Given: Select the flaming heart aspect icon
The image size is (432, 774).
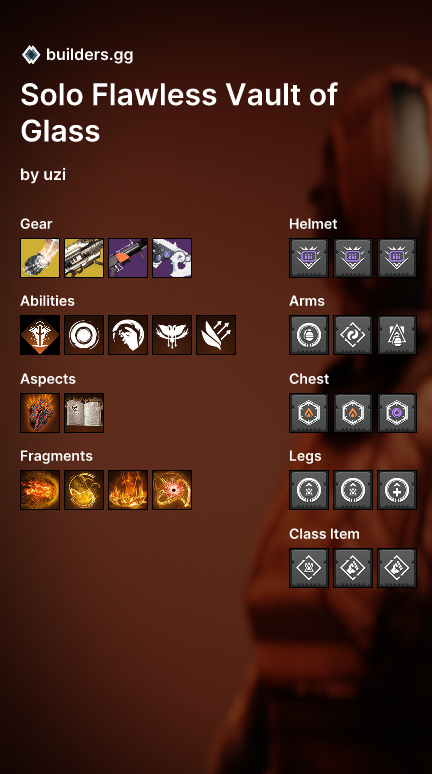Looking at the screenshot, I should tap(40, 413).
